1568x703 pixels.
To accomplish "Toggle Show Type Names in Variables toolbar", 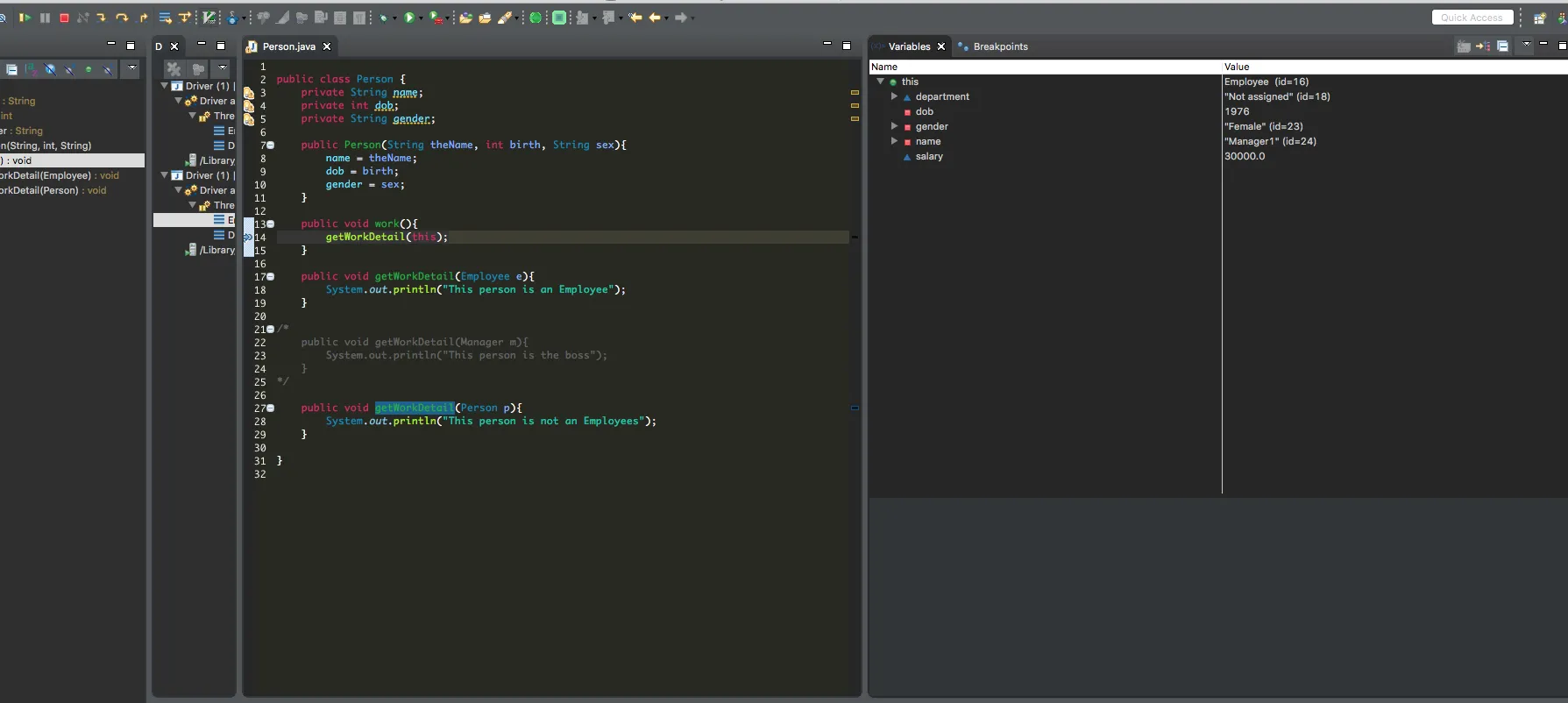I will [x=1464, y=46].
